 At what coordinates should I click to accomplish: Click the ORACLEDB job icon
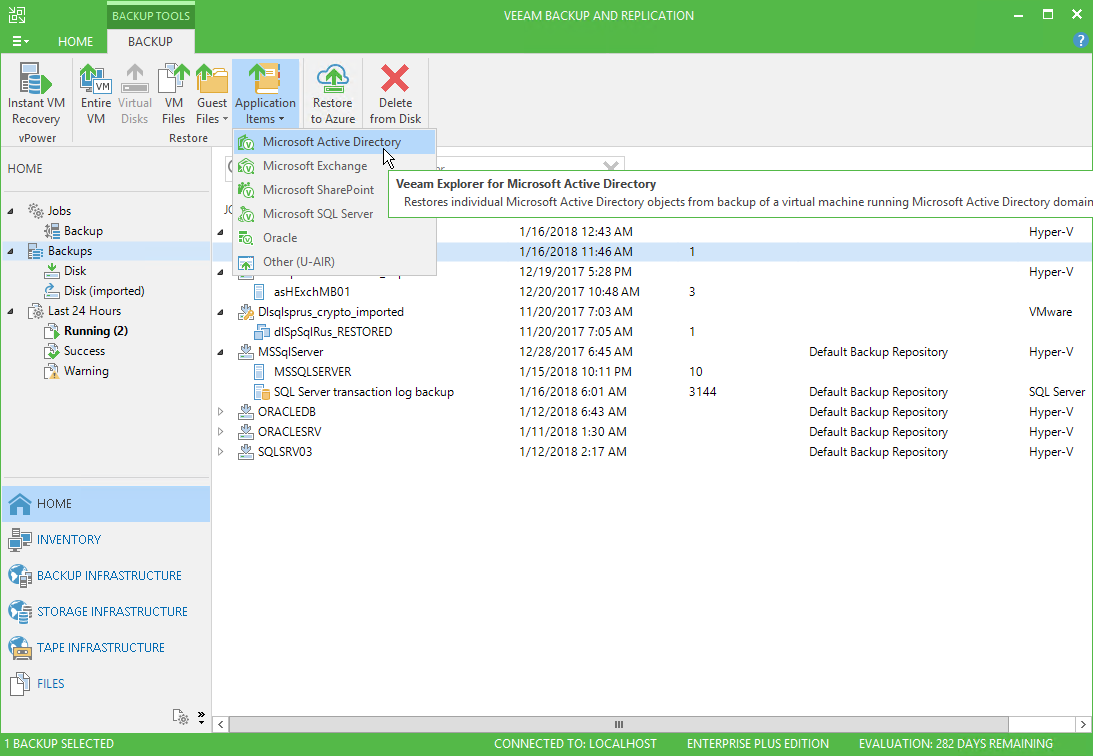click(245, 412)
